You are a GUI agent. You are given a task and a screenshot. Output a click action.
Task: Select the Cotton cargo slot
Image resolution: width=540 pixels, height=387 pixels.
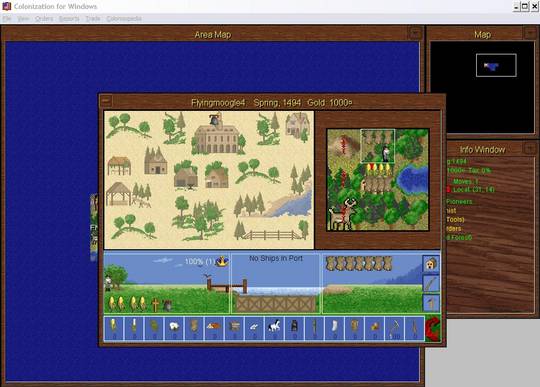(x=174, y=328)
